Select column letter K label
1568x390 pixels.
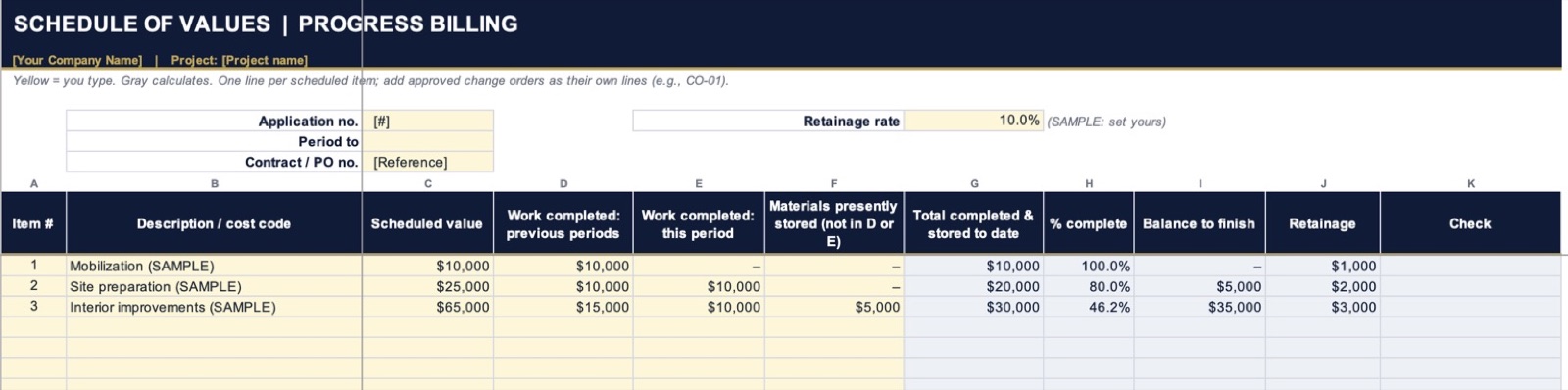pyautogui.click(x=1471, y=183)
